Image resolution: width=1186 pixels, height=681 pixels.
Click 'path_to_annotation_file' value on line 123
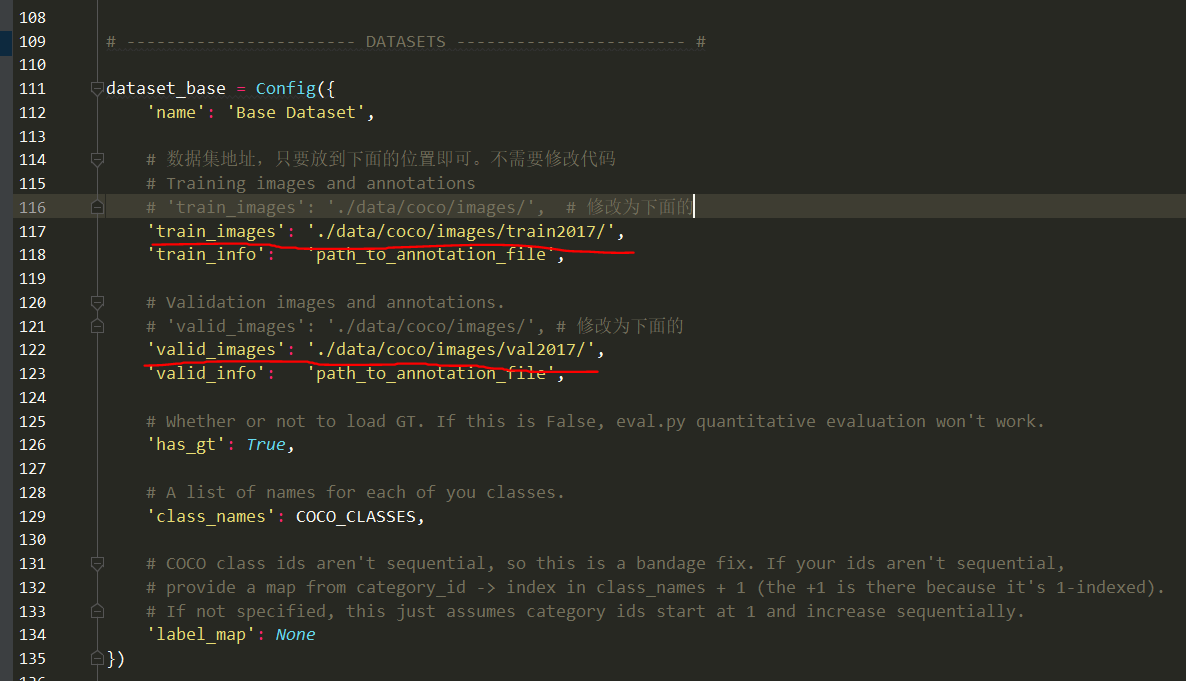click(431, 374)
